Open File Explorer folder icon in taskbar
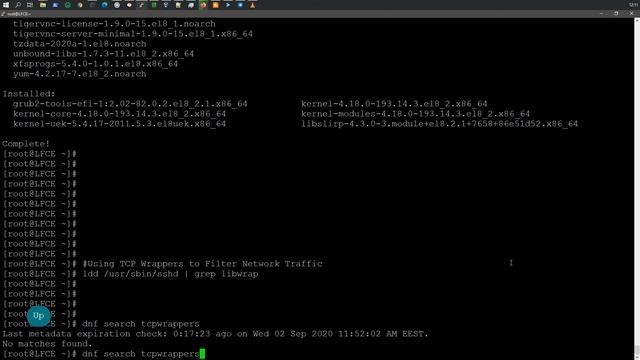 pos(43,5)
